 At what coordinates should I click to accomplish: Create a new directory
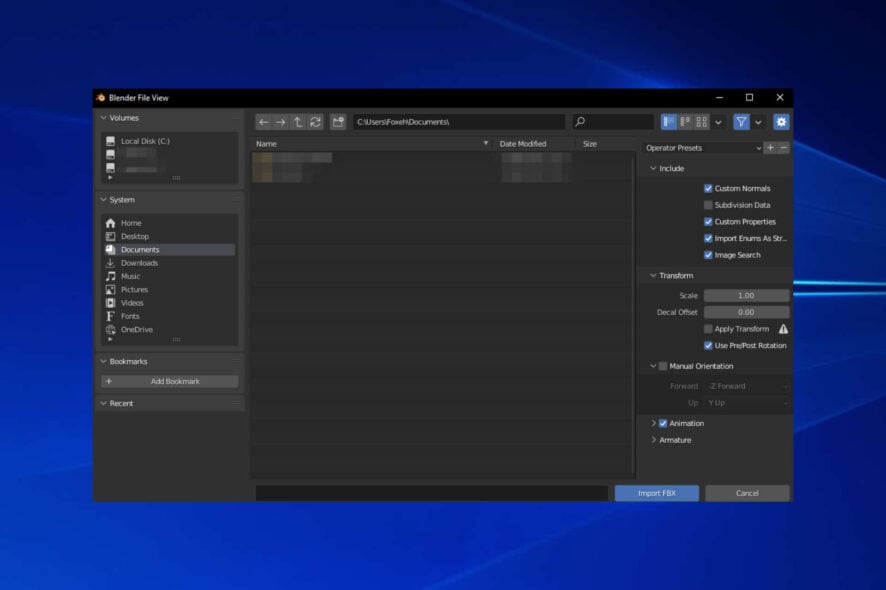(338, 122)
